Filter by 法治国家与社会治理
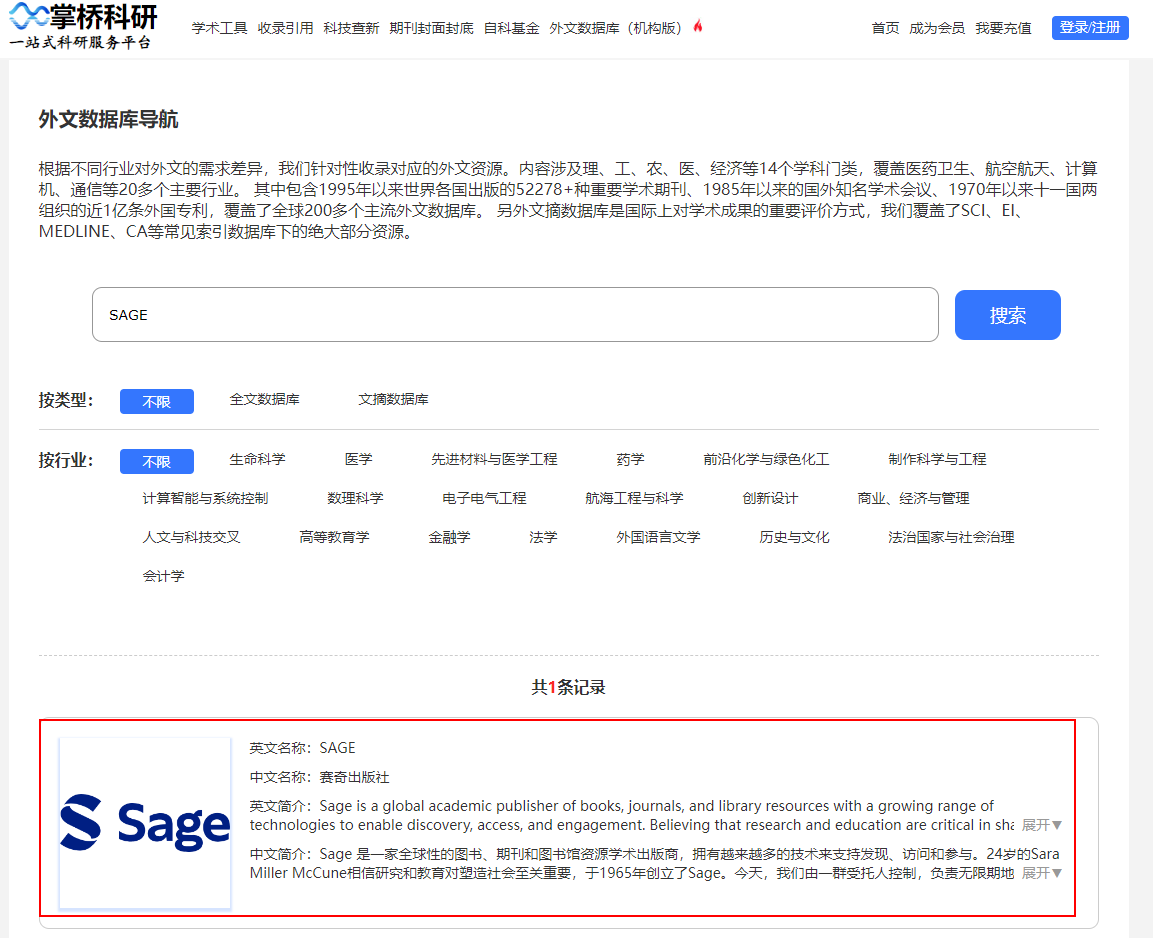The height and width of the screenshot is (938, 1153). click(951, 537)
